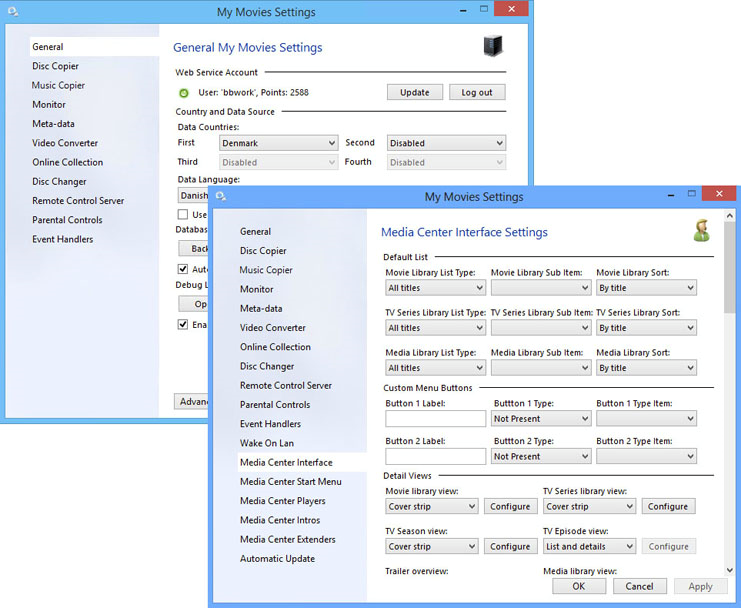Select Event Handlers in back window sidebar
This screenshot has height=608, width=741.
pos(62,240)
